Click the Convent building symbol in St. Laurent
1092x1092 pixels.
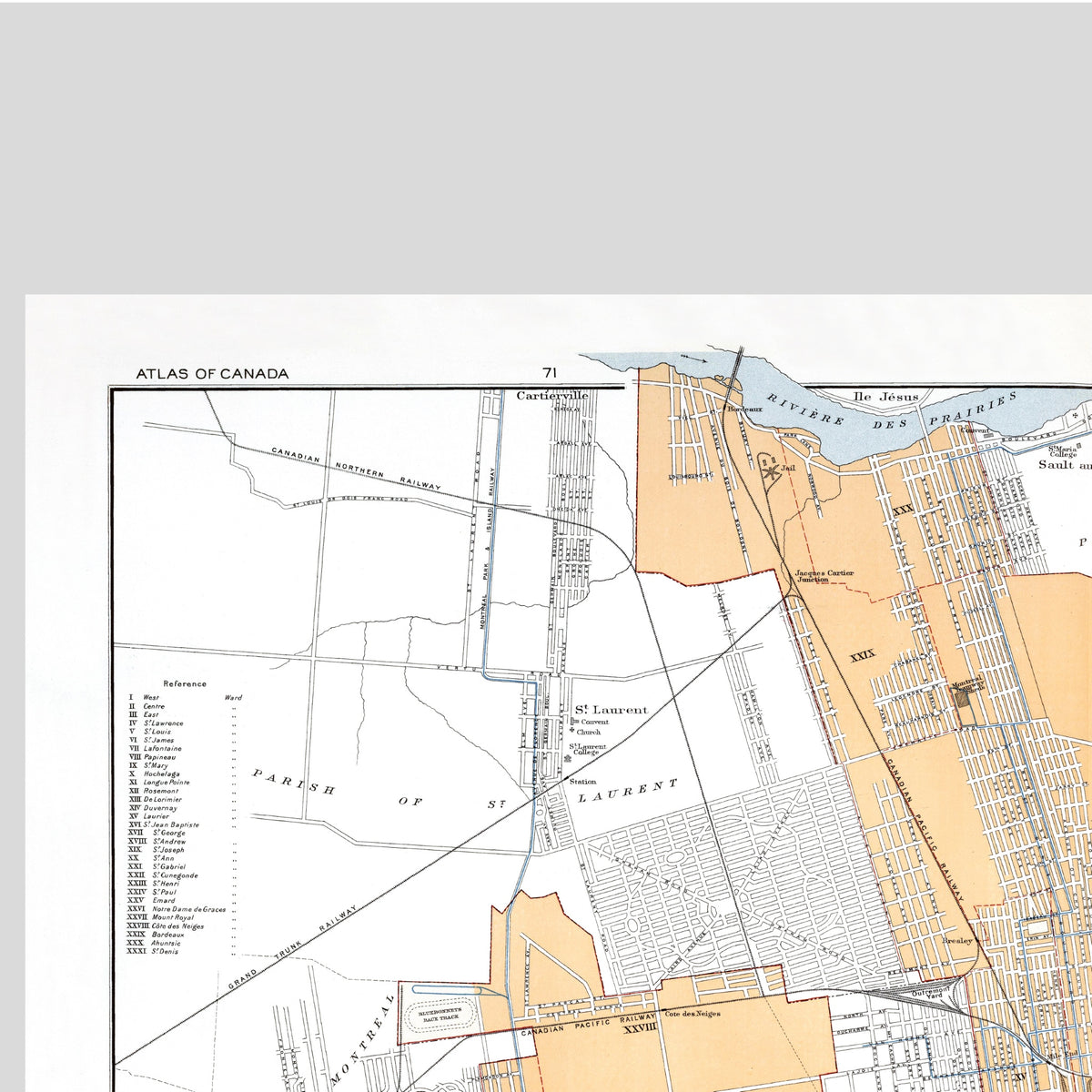[x=574, y=722]
